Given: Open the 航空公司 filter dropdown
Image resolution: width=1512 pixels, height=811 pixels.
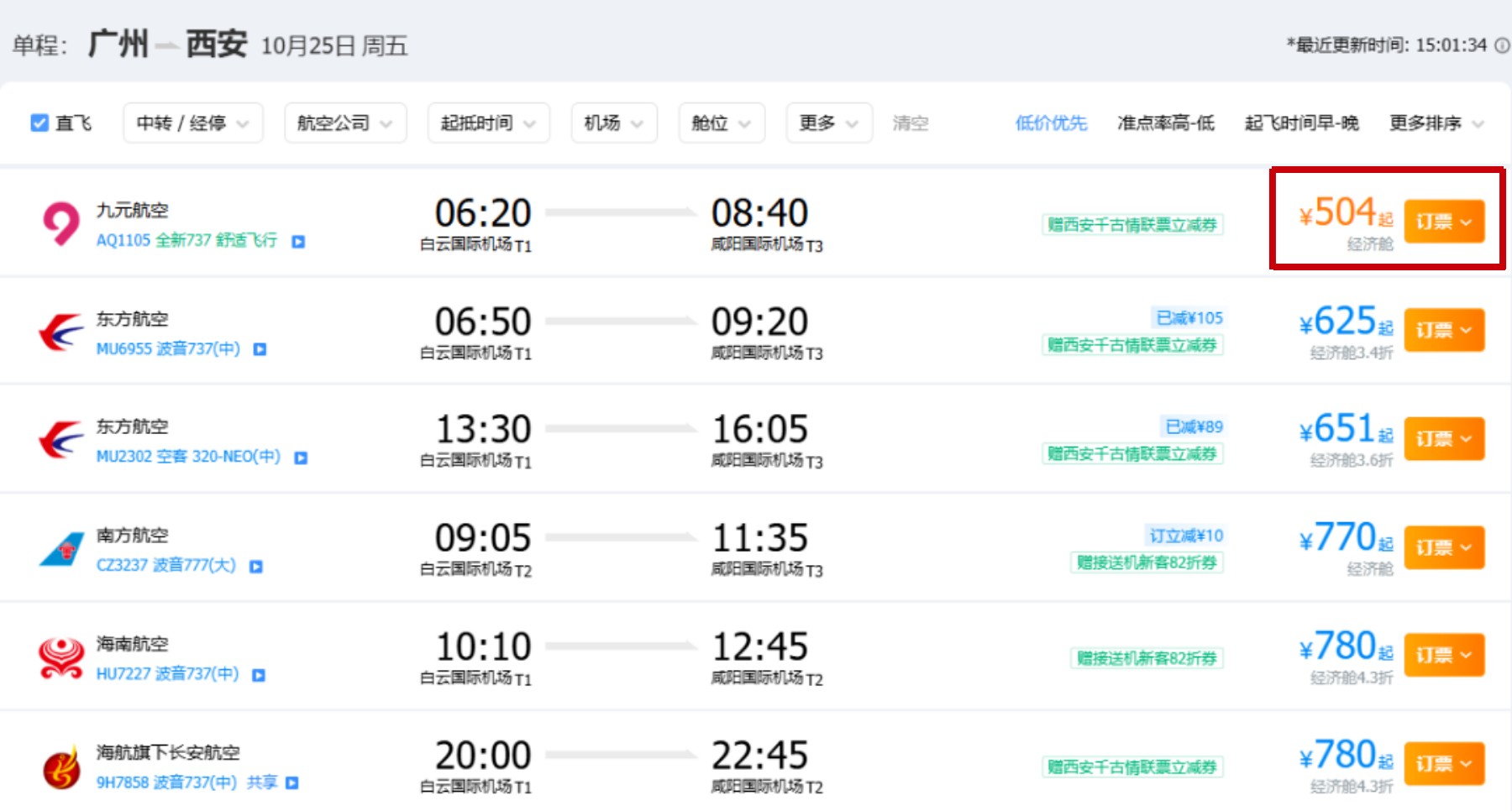Looking at the screenshot, I should pos(345,123).
